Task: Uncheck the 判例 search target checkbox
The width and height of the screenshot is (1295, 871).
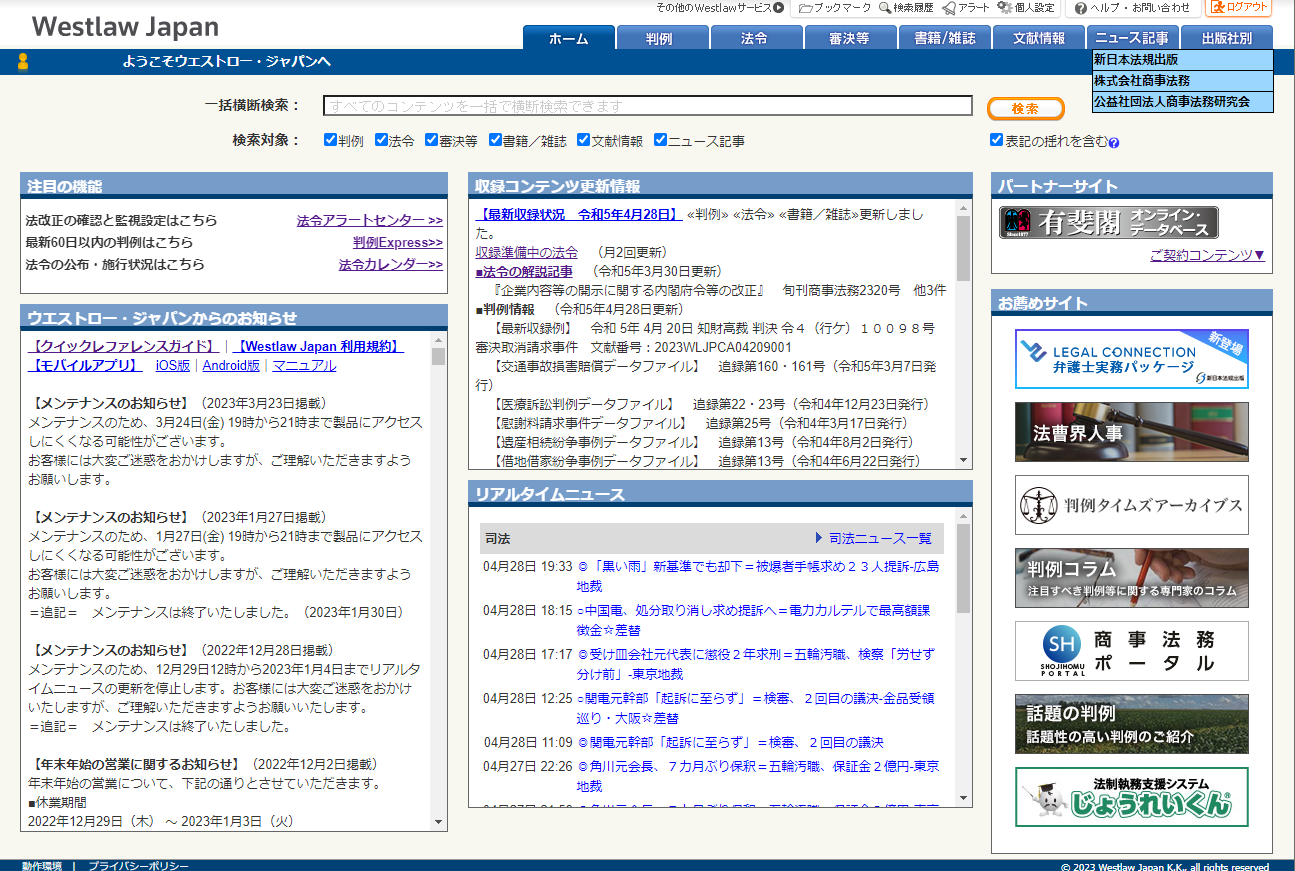Action: [330, 140]
